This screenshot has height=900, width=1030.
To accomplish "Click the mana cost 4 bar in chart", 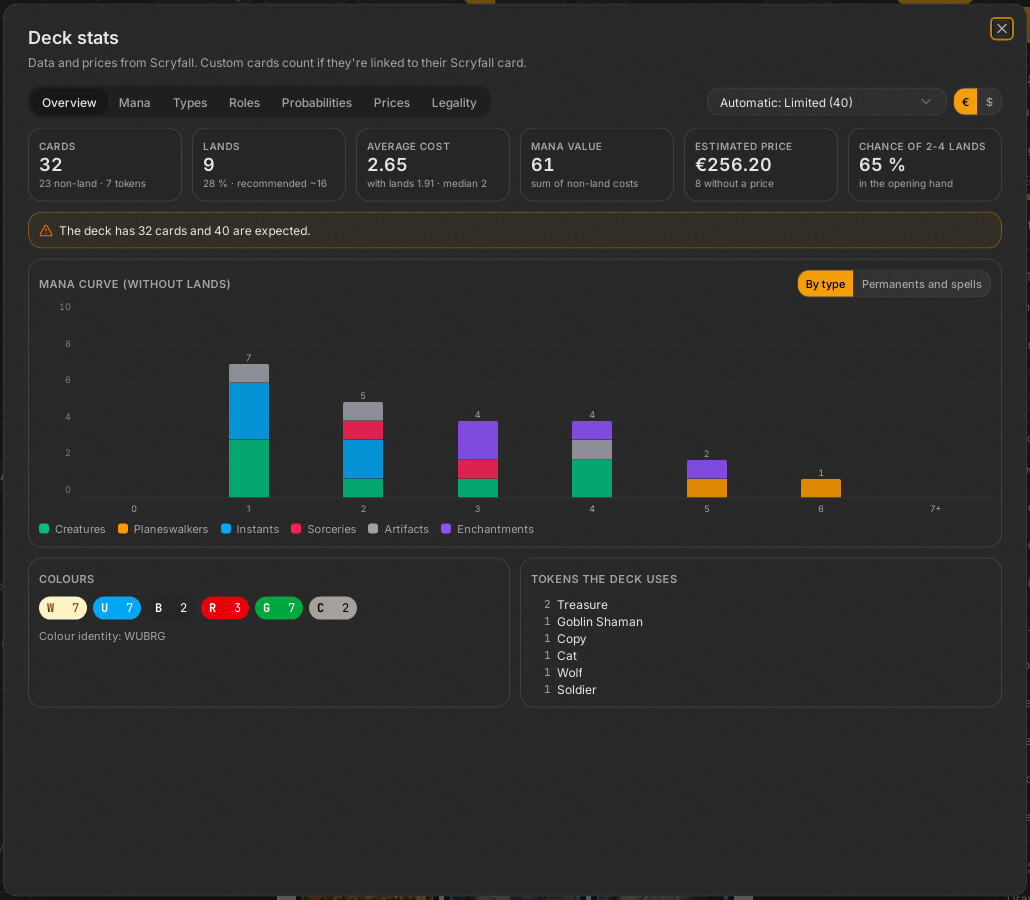I will [x=592, y=459].
